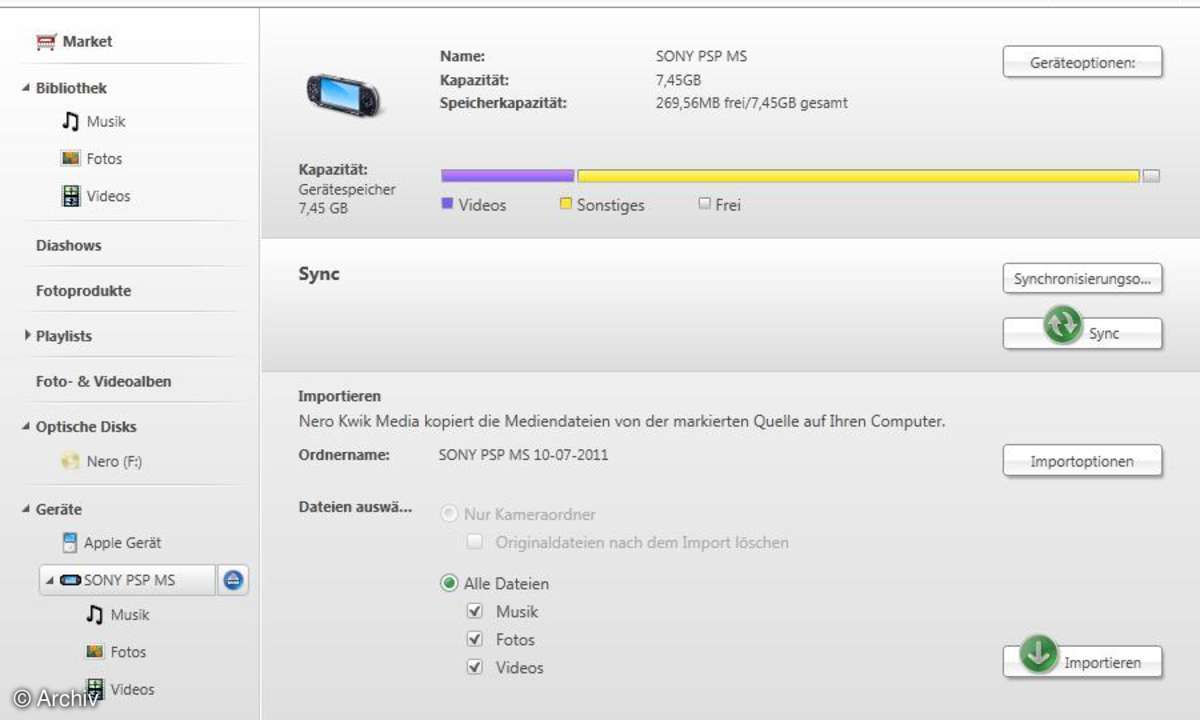Click the purple Videos capacity bar segment
Viewport: 1200px width, 720px height.
[x=507, y=176]
